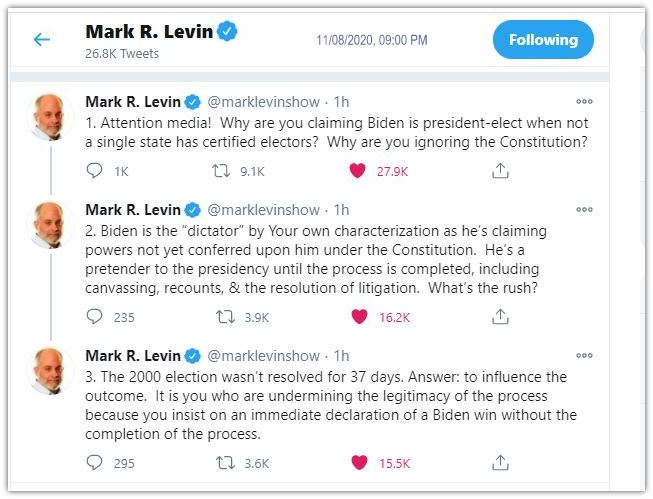
Task: Reply to the tweet with 235 replies
Action: tap(95, 317)
